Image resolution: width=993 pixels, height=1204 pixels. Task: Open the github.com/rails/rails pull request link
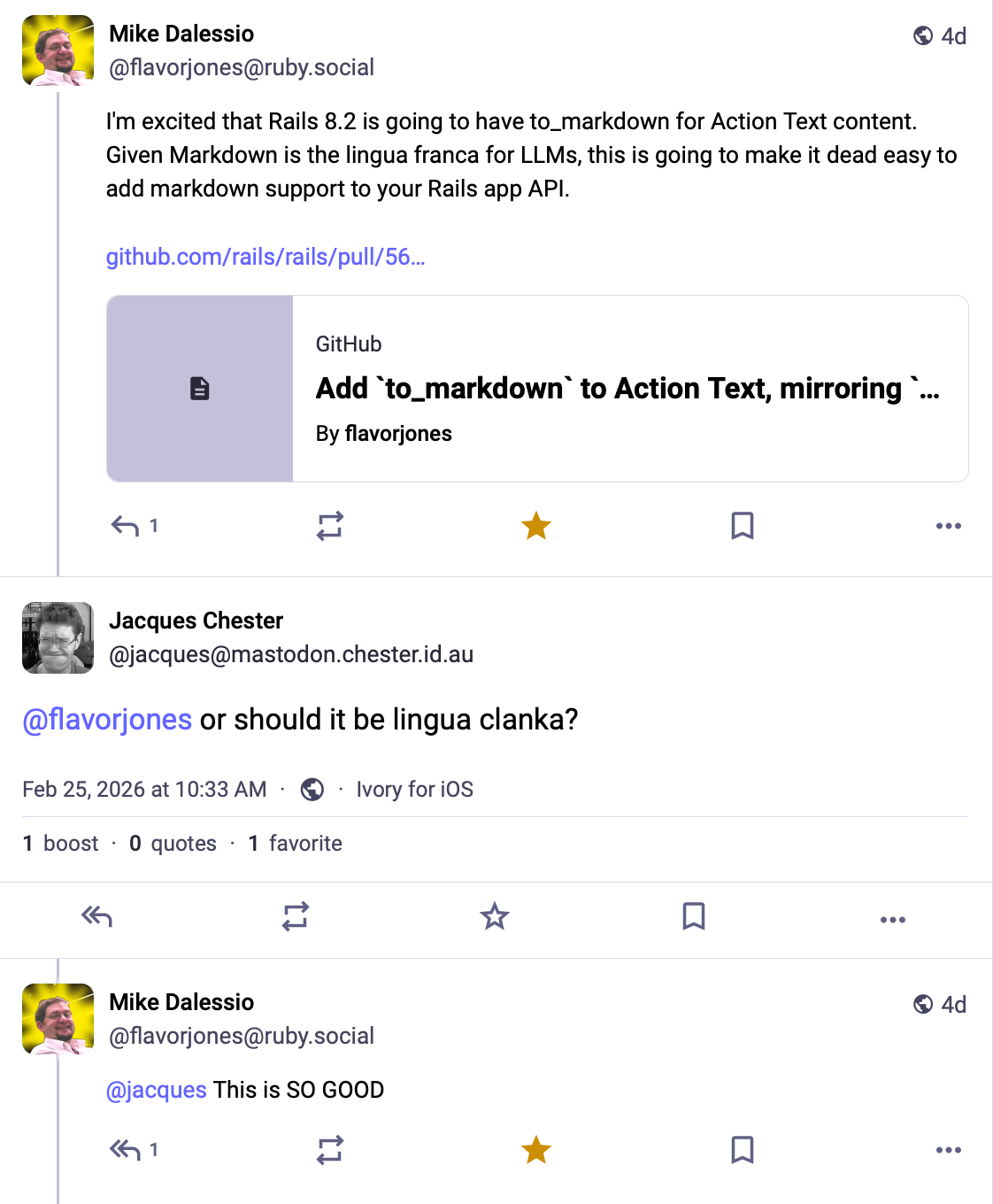[x=266, y=258]
